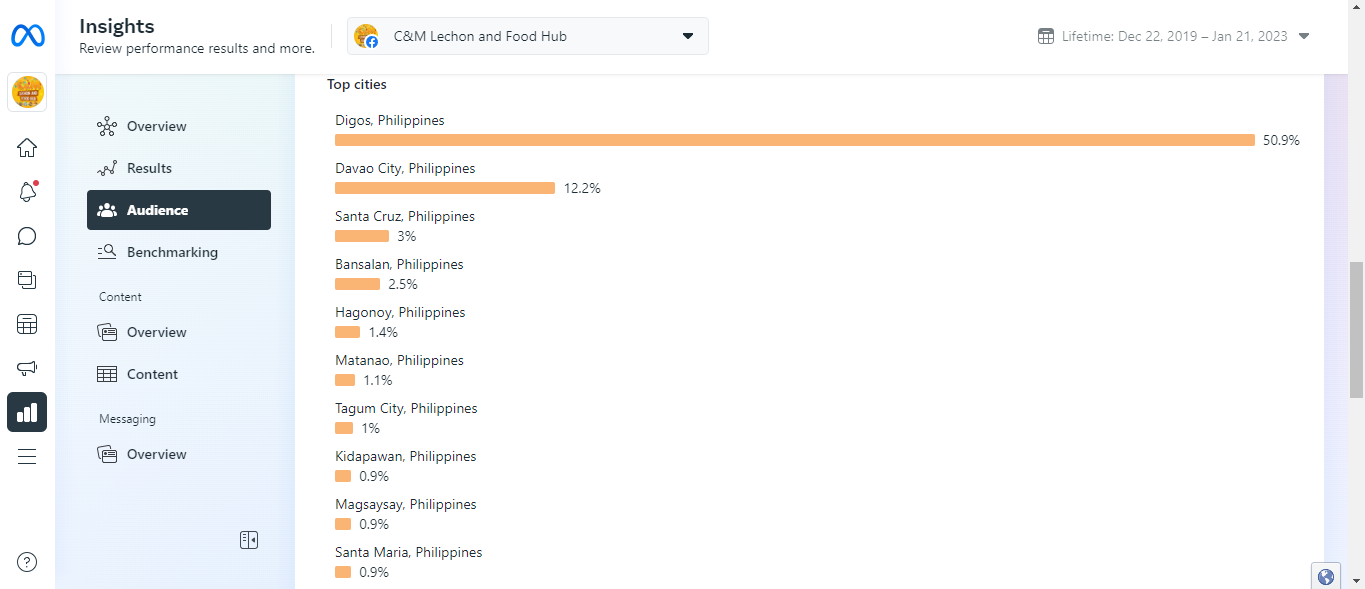Open the Notifications bell icon
The image size is (1365, 589).
(x=27, y=192)
